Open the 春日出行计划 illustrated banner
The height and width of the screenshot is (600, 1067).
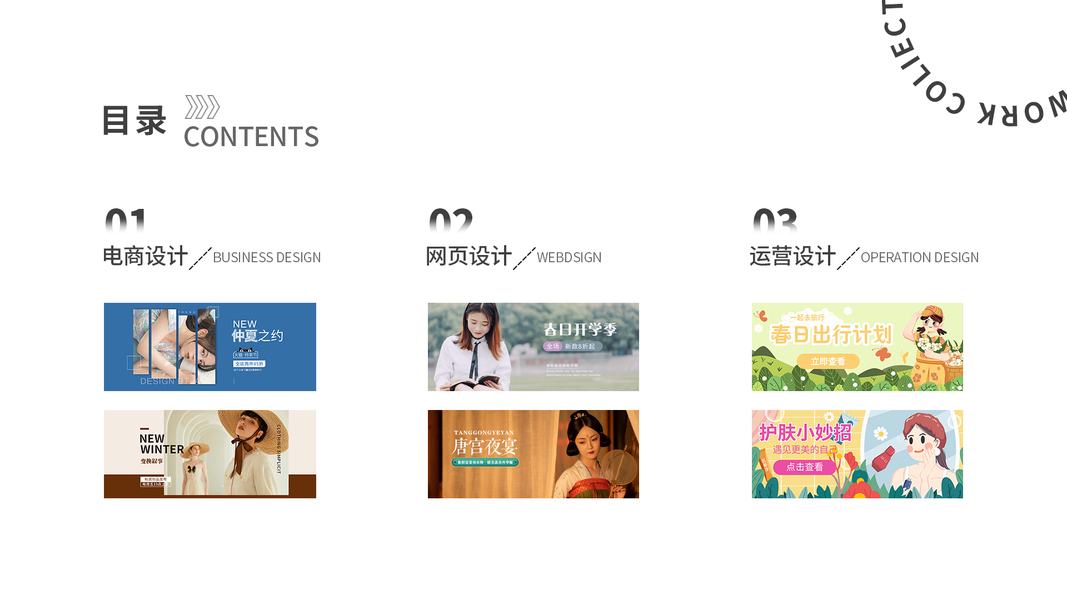(x=857, y=347)
